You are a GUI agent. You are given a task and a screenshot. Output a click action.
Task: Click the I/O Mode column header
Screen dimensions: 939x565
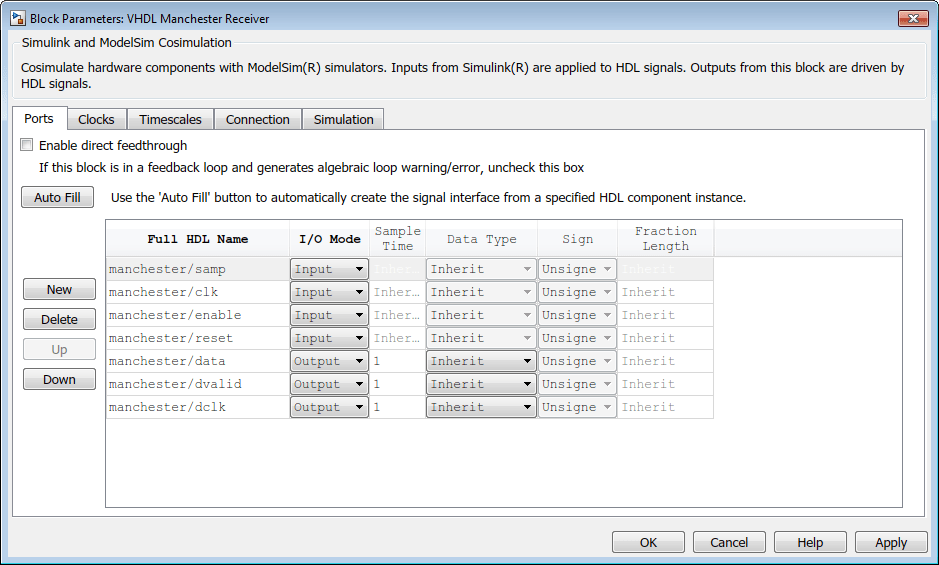tap(329, 238)
